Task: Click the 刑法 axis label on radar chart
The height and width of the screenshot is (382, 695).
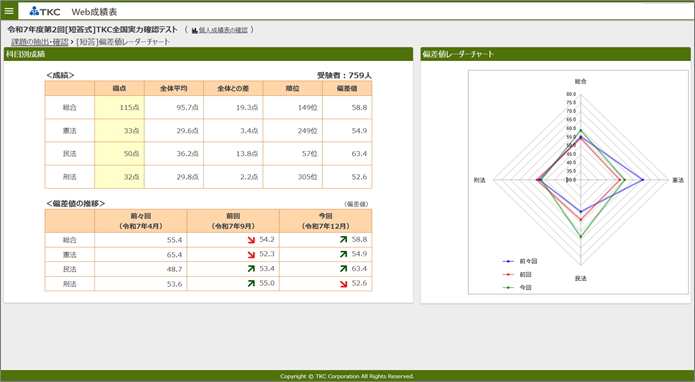Action: click(480, 180)
